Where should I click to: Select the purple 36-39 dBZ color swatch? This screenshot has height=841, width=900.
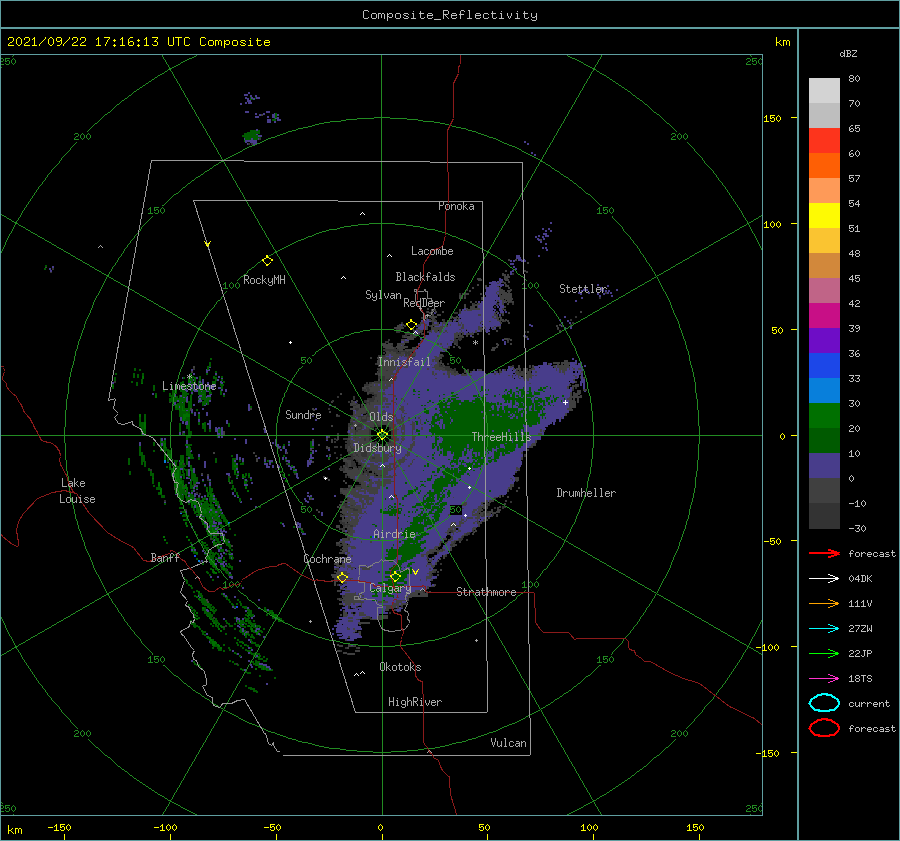click(824, 340)
